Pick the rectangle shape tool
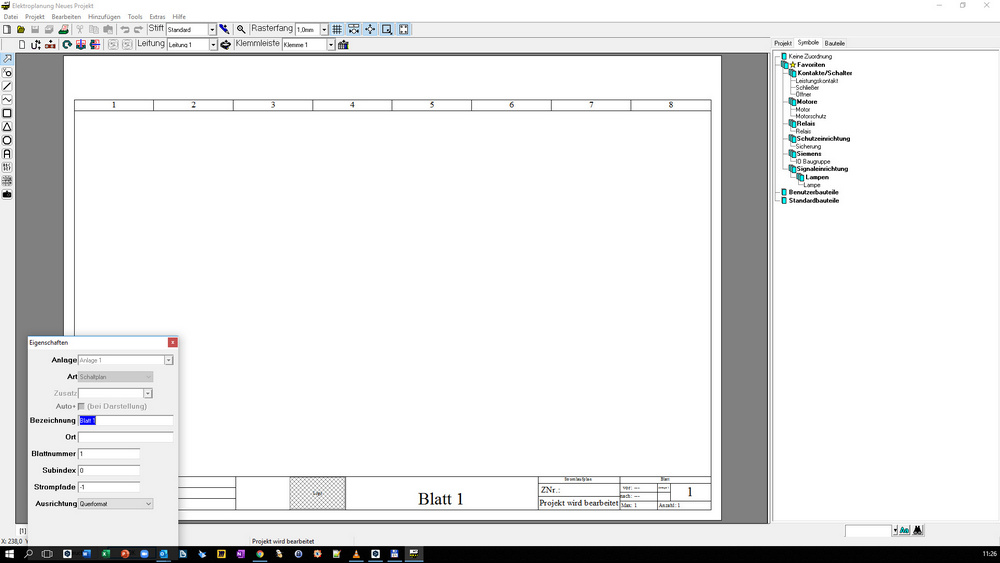1000x563 pixels. (7, 114)
